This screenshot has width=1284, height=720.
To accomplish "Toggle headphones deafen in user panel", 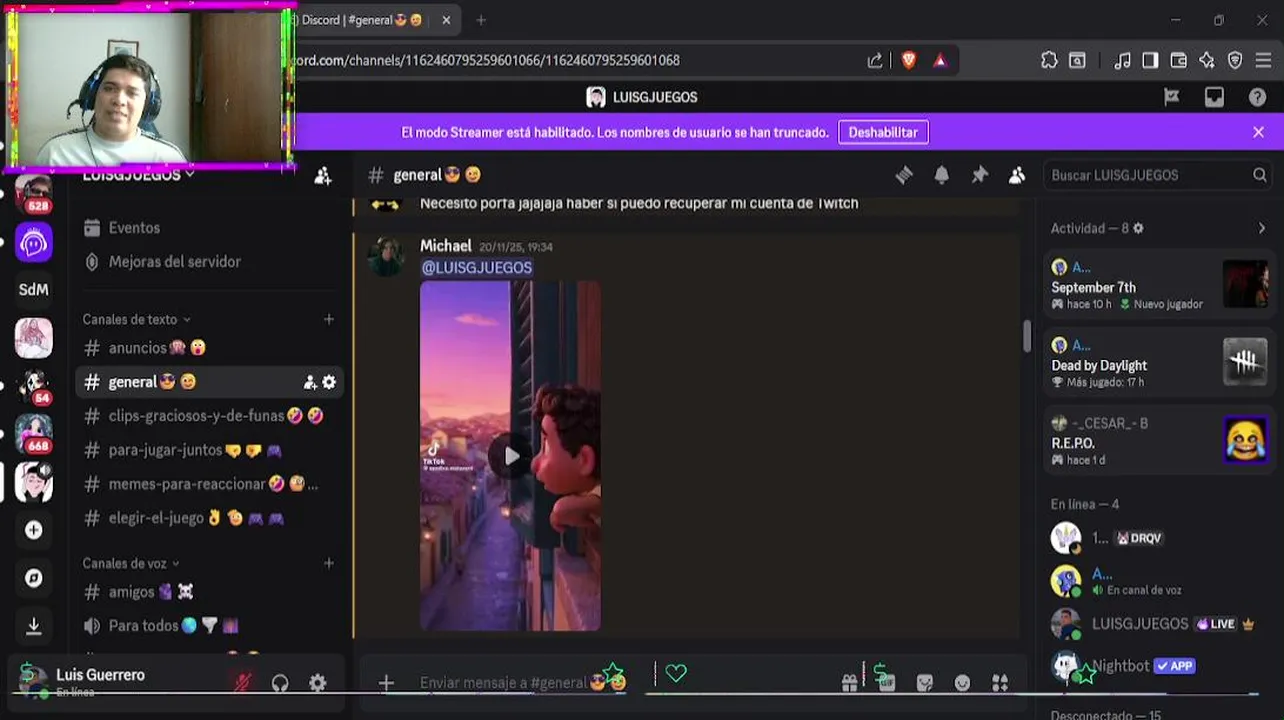I will (280, 683).
